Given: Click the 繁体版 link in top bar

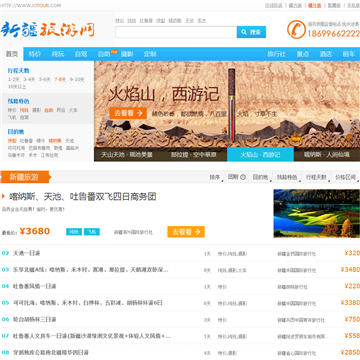Looking at the screenshot, I should [x=334, y=5].
